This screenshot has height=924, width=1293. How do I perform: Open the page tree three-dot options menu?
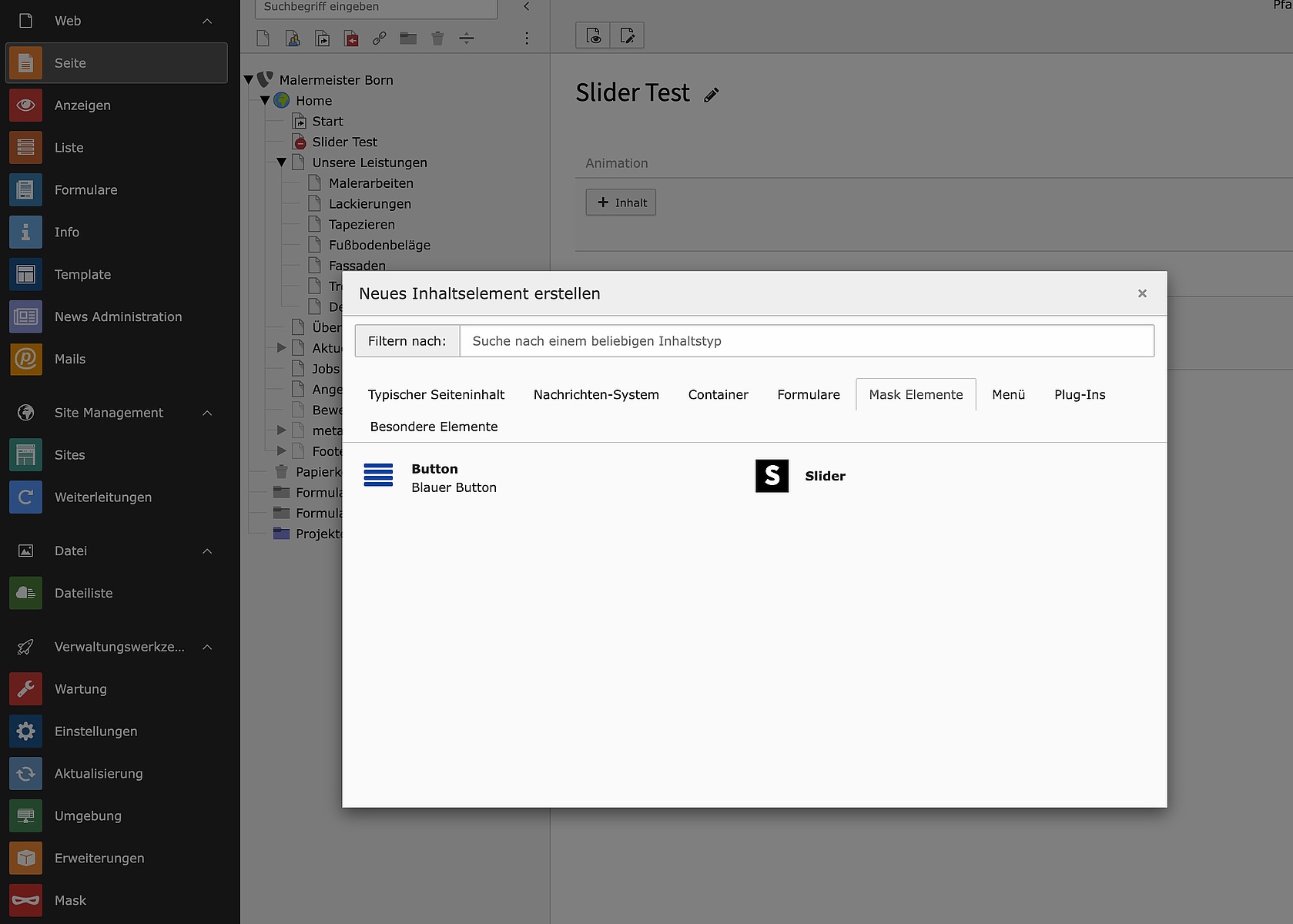[527, 38]
